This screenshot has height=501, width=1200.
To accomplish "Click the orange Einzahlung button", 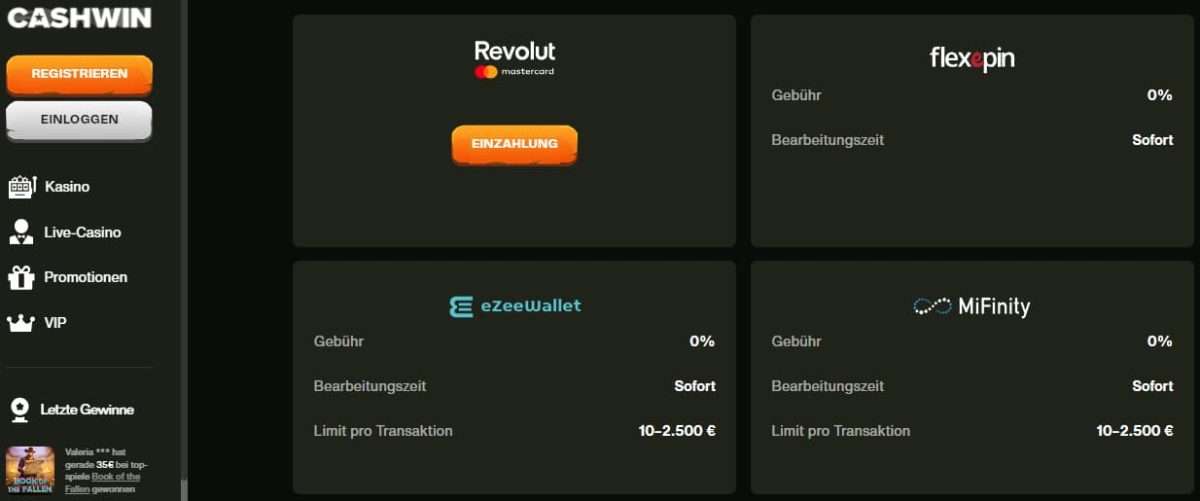I will point(514,144).
